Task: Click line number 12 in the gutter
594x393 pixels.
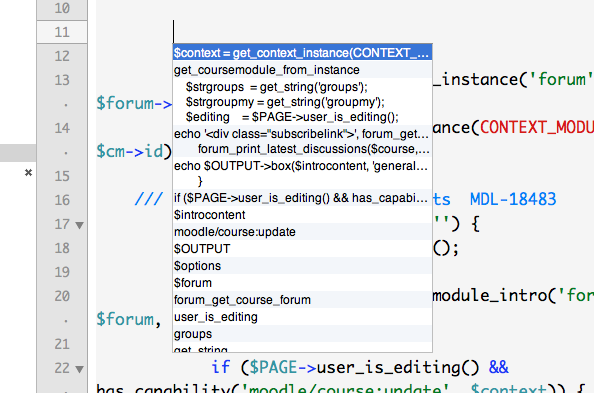Action: (62, 56)
